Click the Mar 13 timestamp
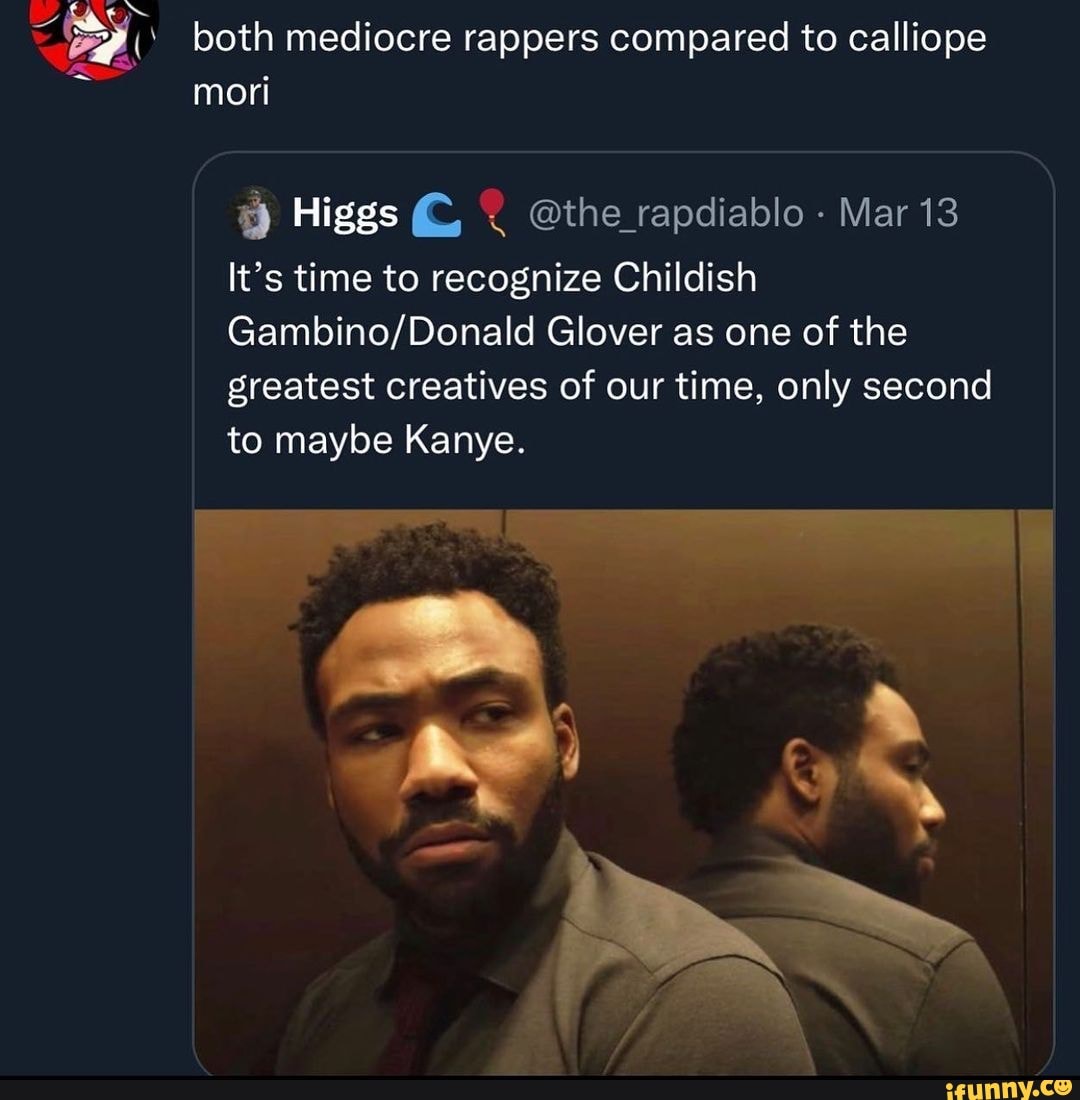This screenshot has height=1100, width=1080. (897, 211)
